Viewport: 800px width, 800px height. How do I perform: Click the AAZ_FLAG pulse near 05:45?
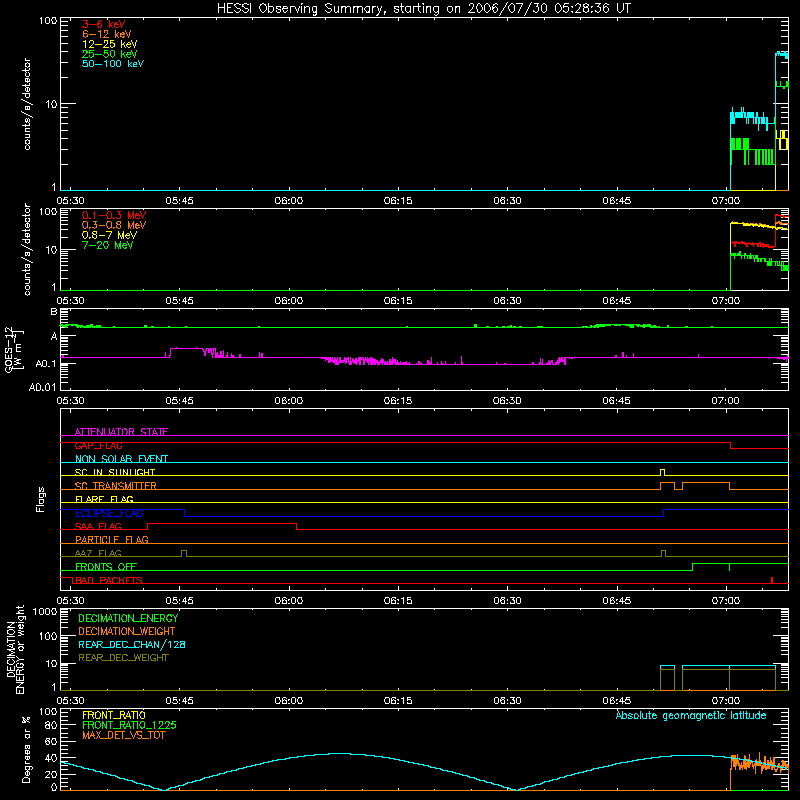pyautogui.click(x=184, y=553)
